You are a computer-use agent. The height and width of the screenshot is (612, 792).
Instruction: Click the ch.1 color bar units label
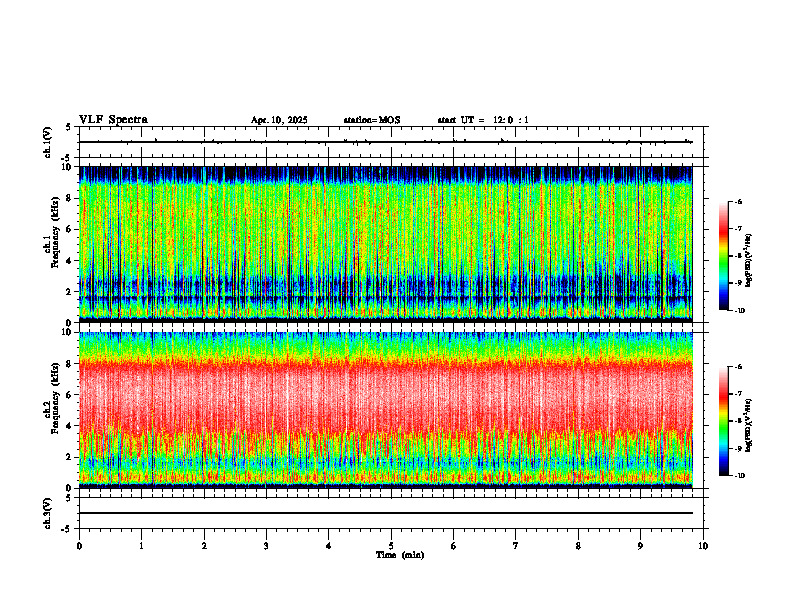click(x=749, y=261)
